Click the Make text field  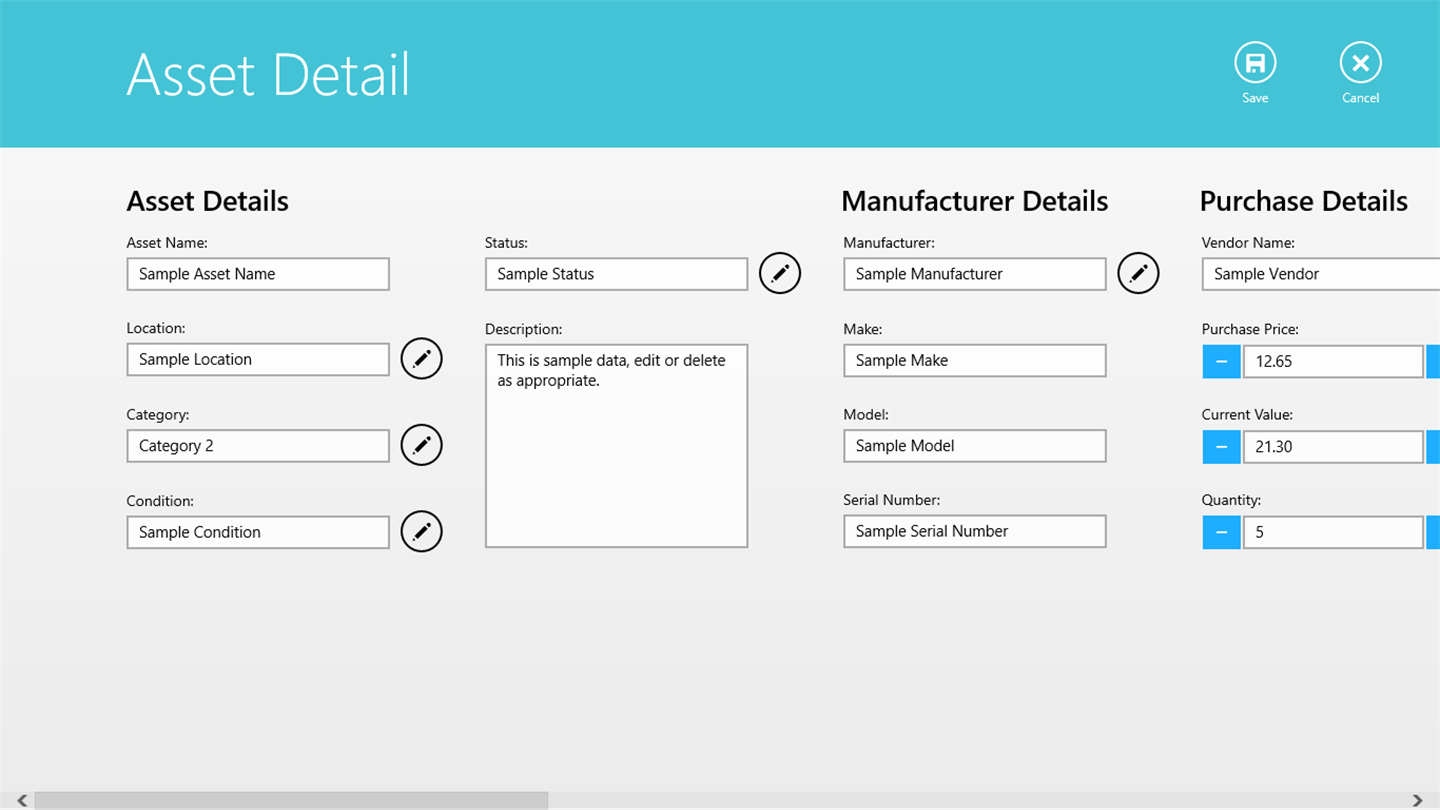point(975,360)
